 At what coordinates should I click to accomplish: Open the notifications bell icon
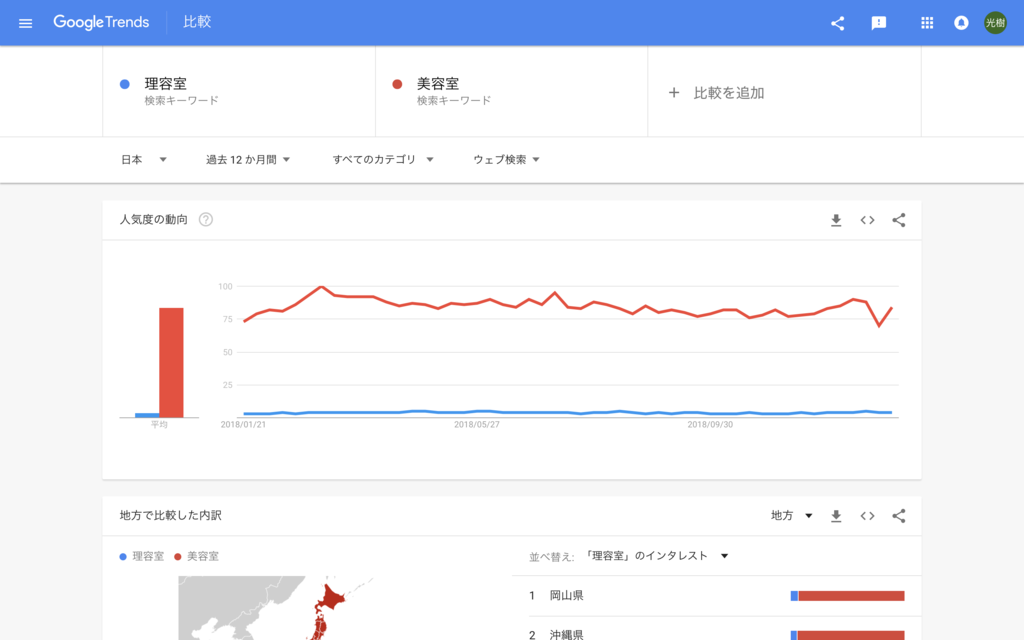pos(961,23)
